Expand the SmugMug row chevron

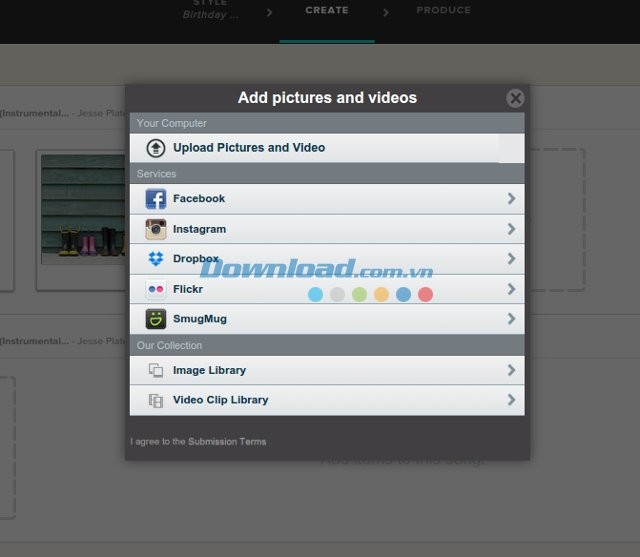point(511,319)
